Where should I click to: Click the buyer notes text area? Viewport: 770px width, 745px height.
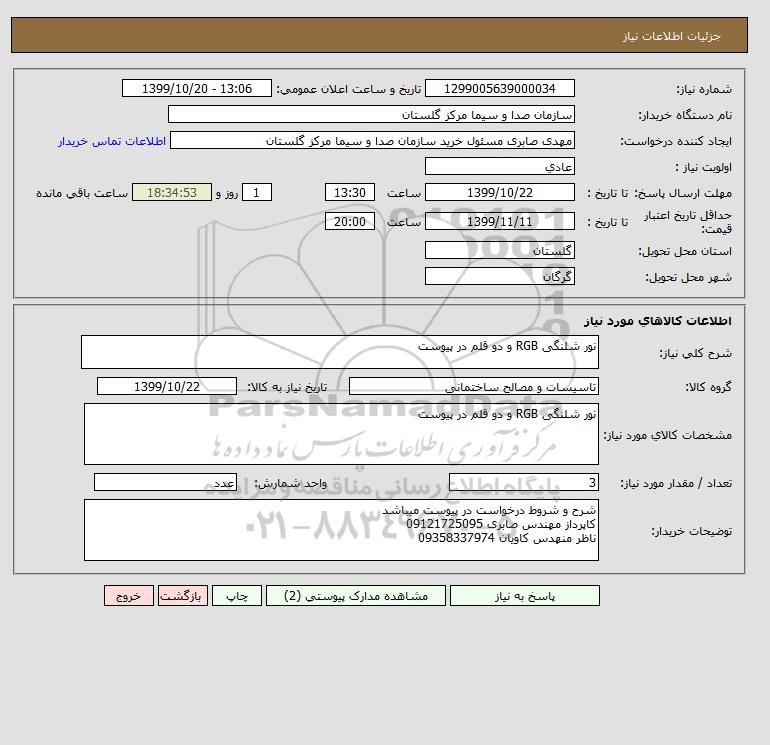tap(341, 530)
